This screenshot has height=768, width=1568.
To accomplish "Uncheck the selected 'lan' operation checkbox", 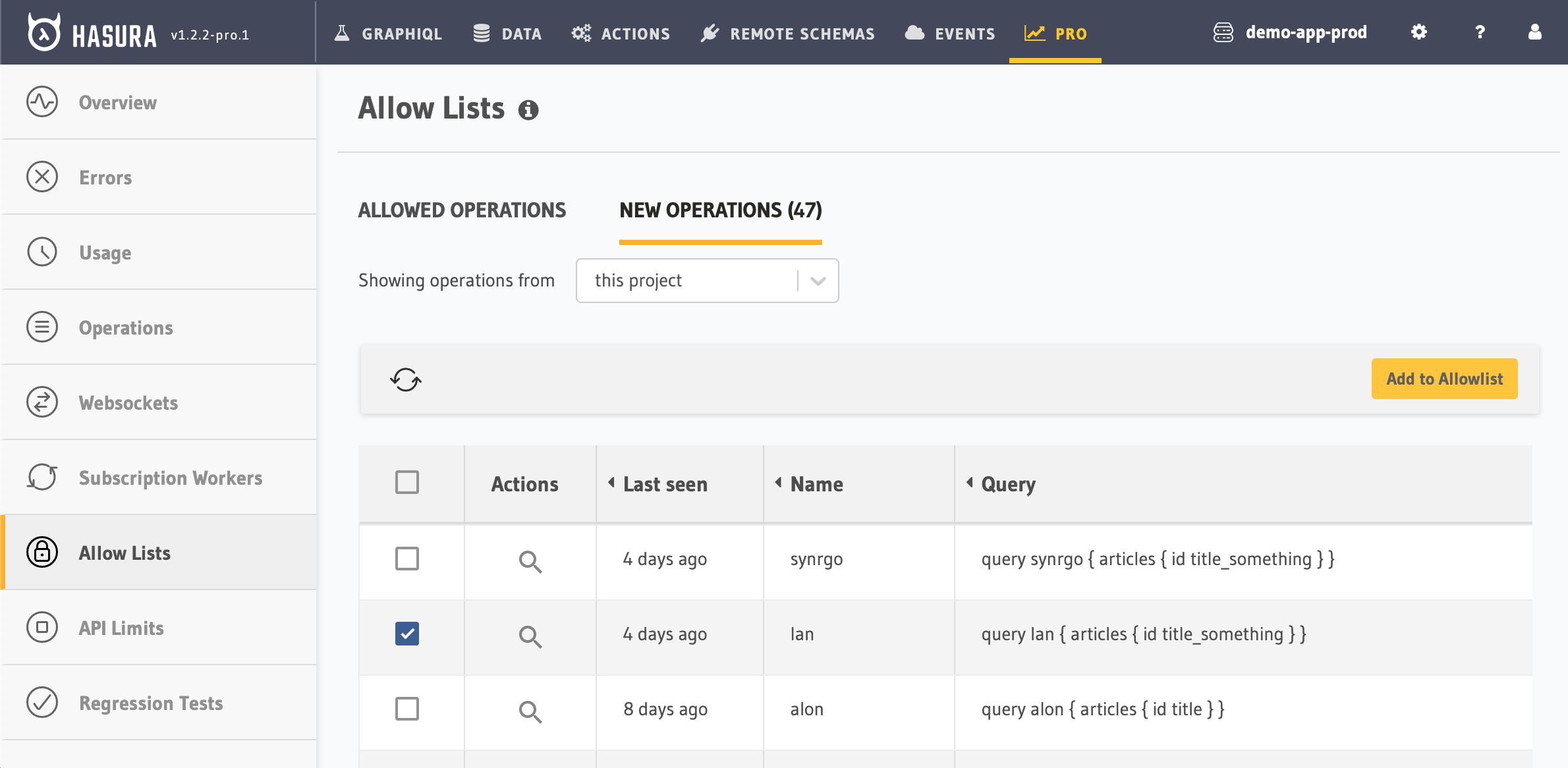I will 408,634.
